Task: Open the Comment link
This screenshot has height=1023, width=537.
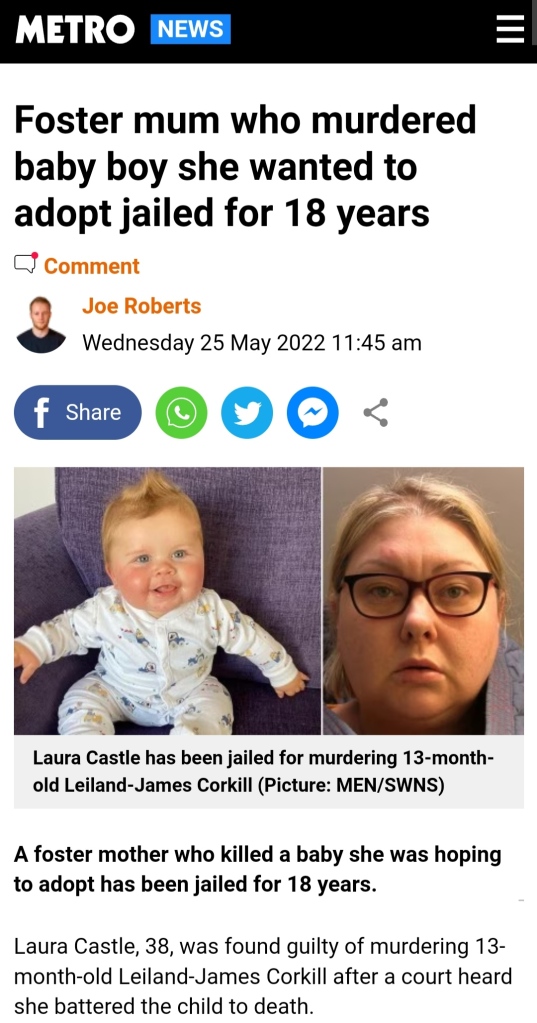Action: [x=91, y=266]
